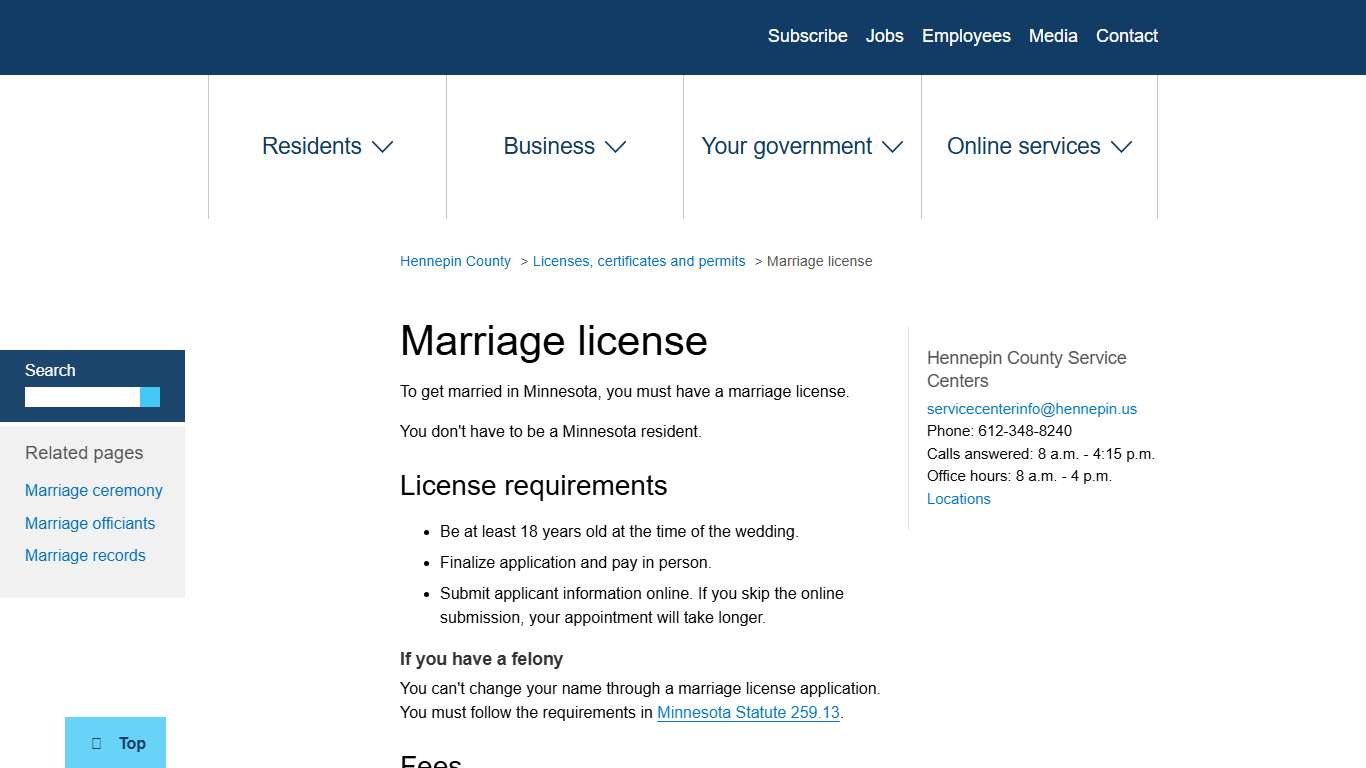Expand the Your government dropdown
The image size is (1366, 768).
tap(801, 146)
